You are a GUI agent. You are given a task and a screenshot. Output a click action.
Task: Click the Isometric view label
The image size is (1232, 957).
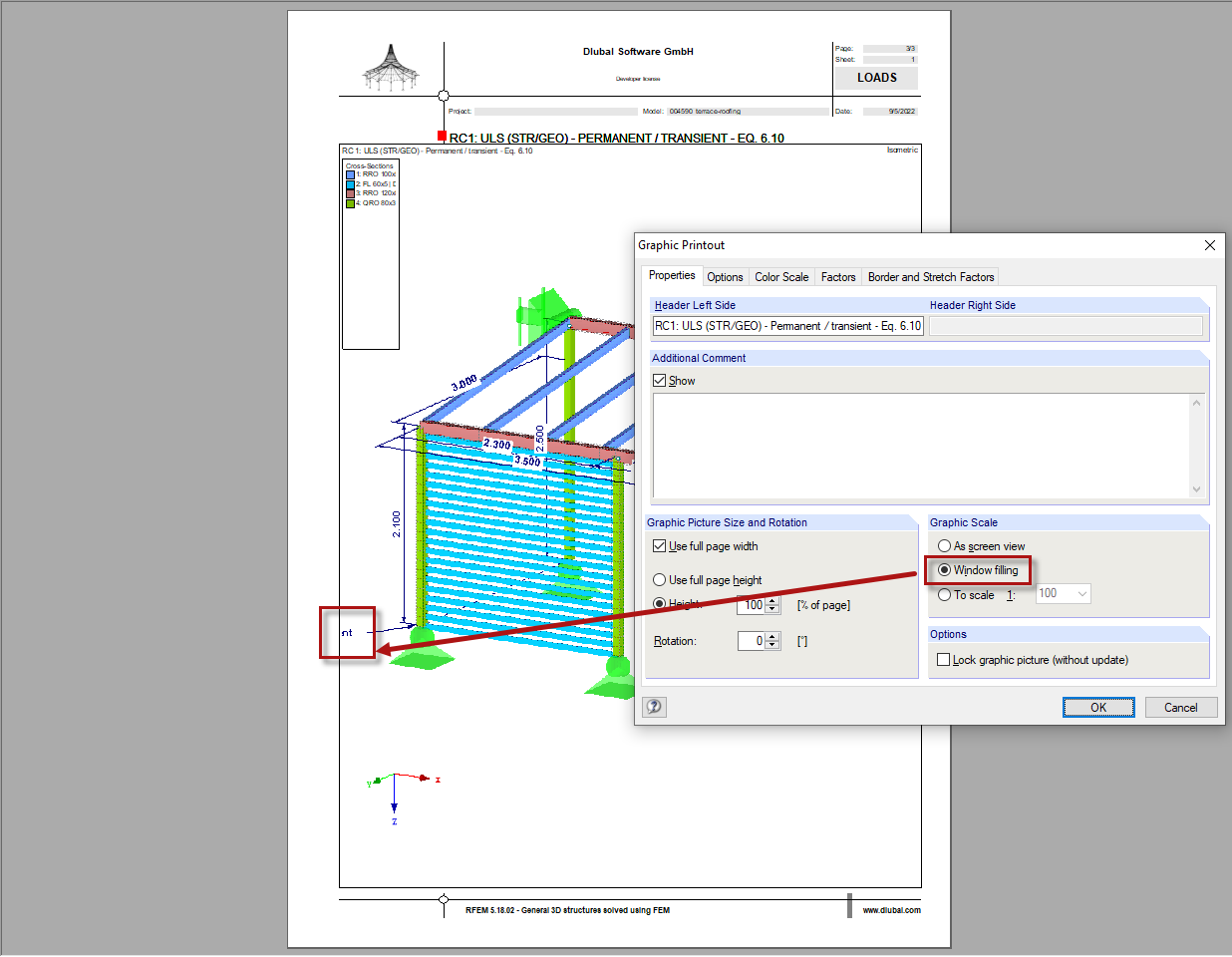pyautogui.click(x=902, y=151)
